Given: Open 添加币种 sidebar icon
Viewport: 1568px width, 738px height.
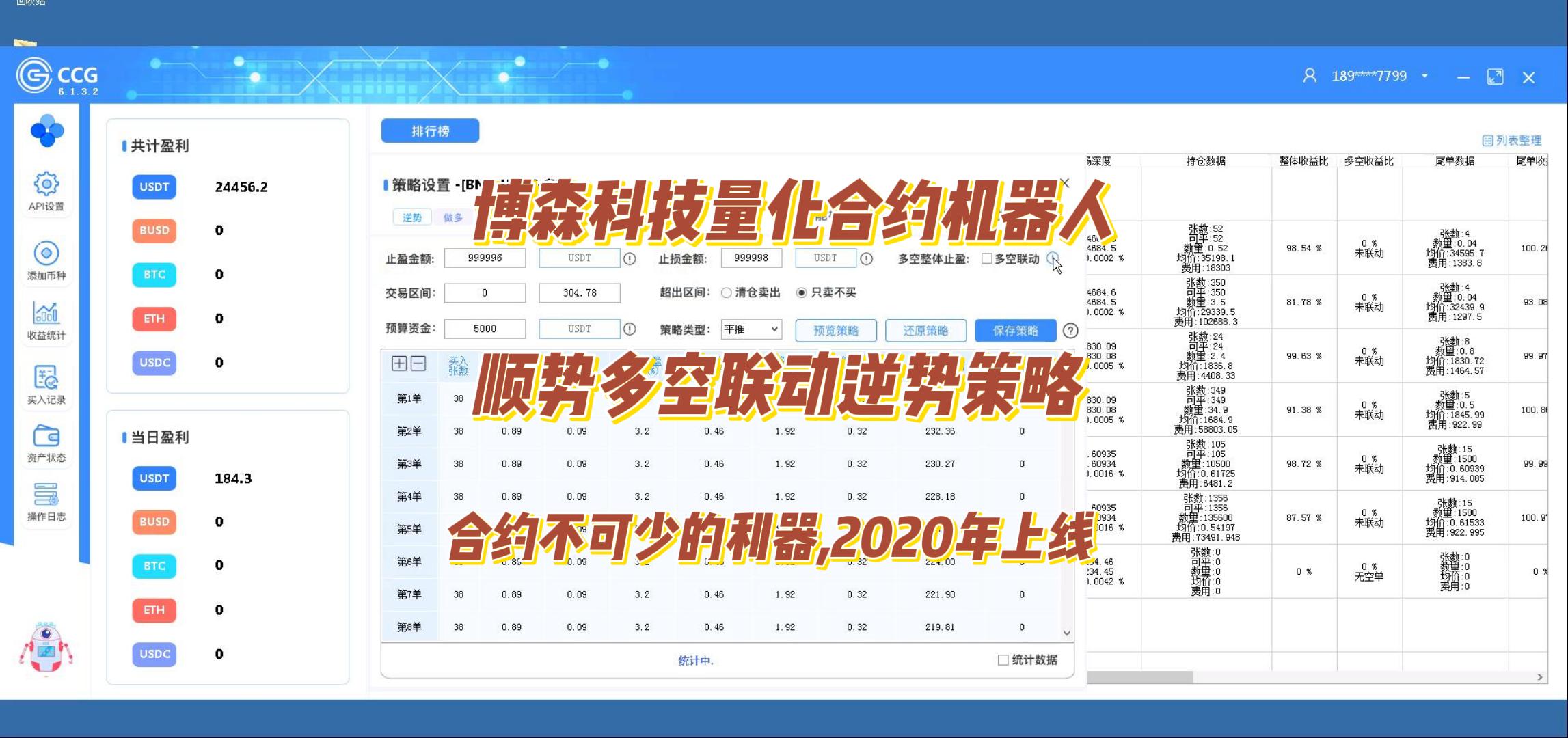Looking at the screenshot, I should pos(46,260).
